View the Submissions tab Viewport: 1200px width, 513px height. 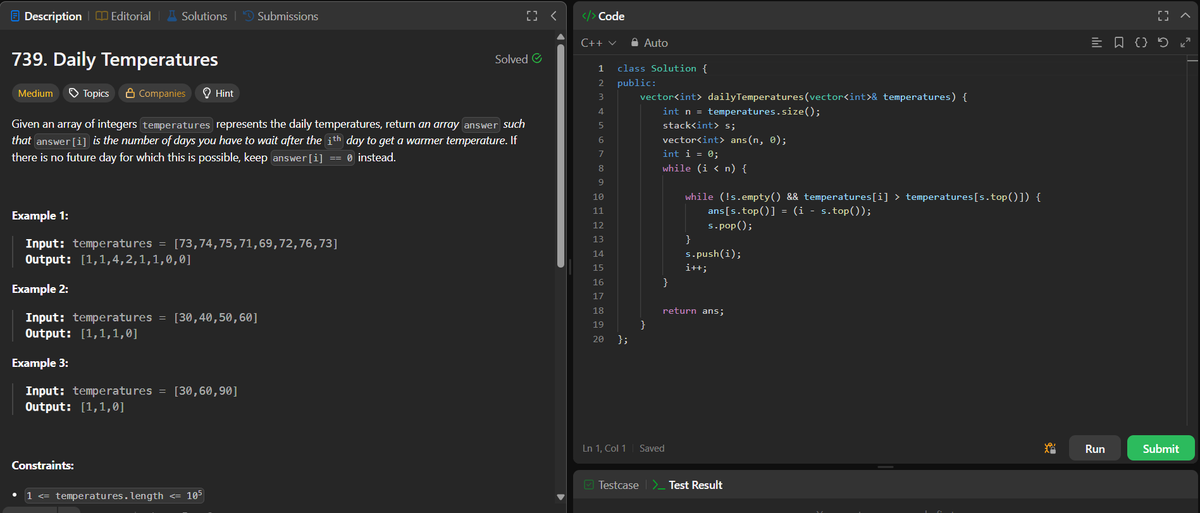pyautogui.click(x=279, y=16)
